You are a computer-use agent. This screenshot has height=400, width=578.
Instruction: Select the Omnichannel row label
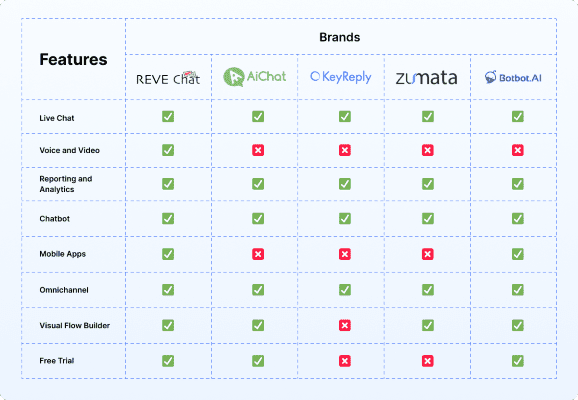[x=64, y=290]
